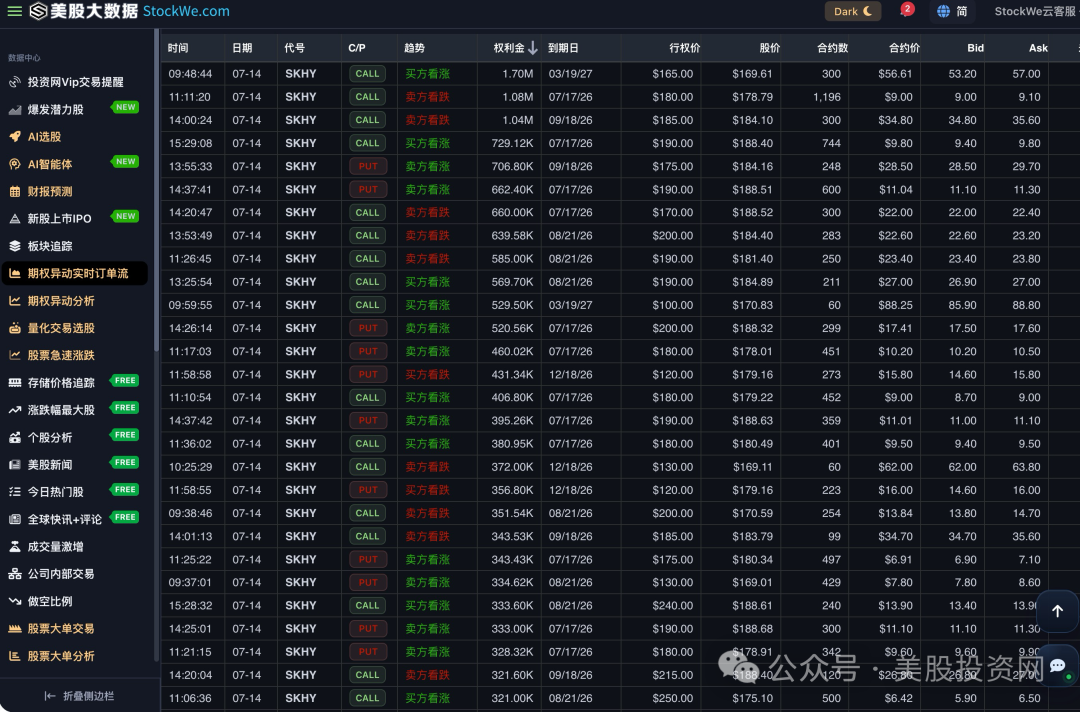Click the 板块追踪 layers icon
This screenshot has height=712, width=1080.
(x=14, y=246)
